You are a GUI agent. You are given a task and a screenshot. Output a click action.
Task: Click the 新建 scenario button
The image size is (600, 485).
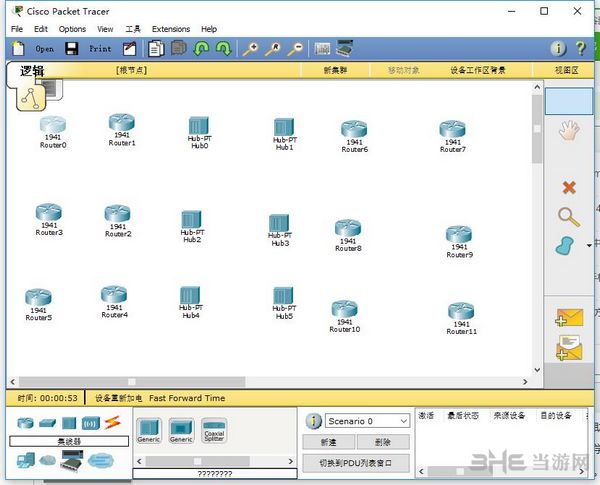(328, 442)
